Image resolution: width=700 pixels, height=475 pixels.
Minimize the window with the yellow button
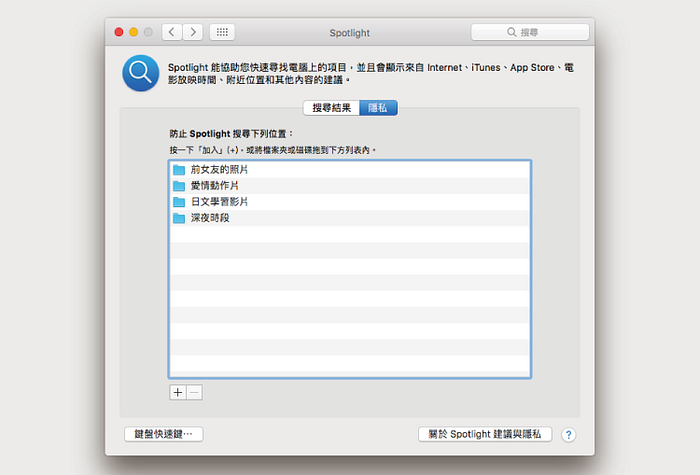coord(133,32)
